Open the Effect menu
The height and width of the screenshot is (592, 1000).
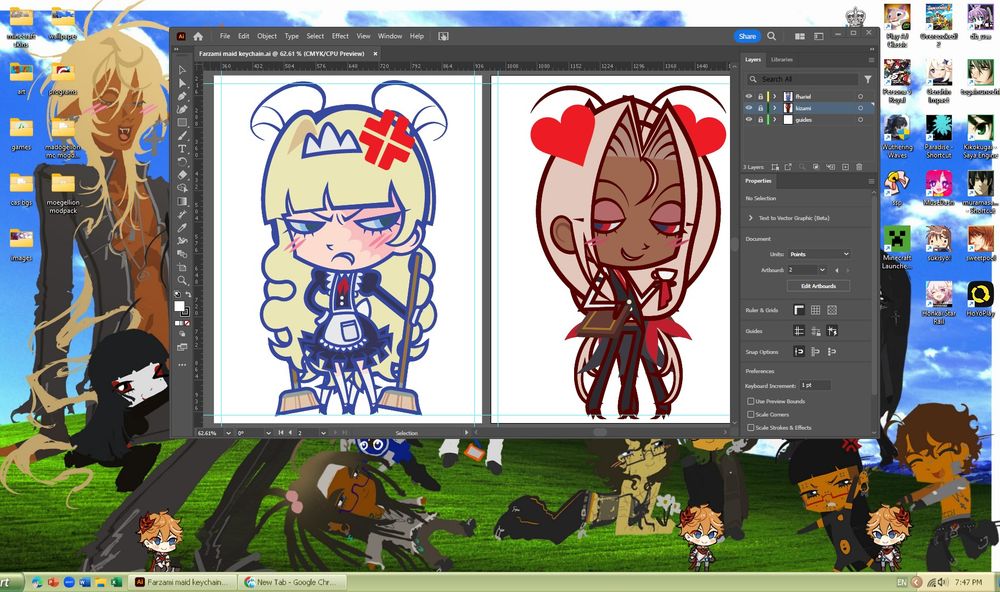tap(340, 36)
